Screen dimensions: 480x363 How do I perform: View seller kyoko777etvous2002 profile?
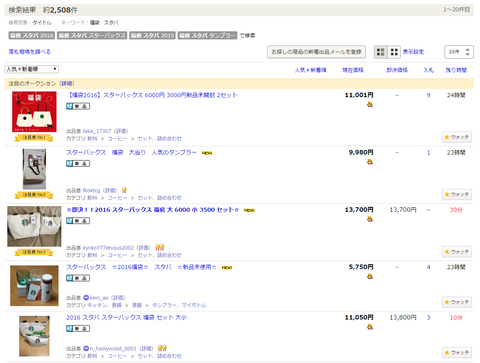108,248
